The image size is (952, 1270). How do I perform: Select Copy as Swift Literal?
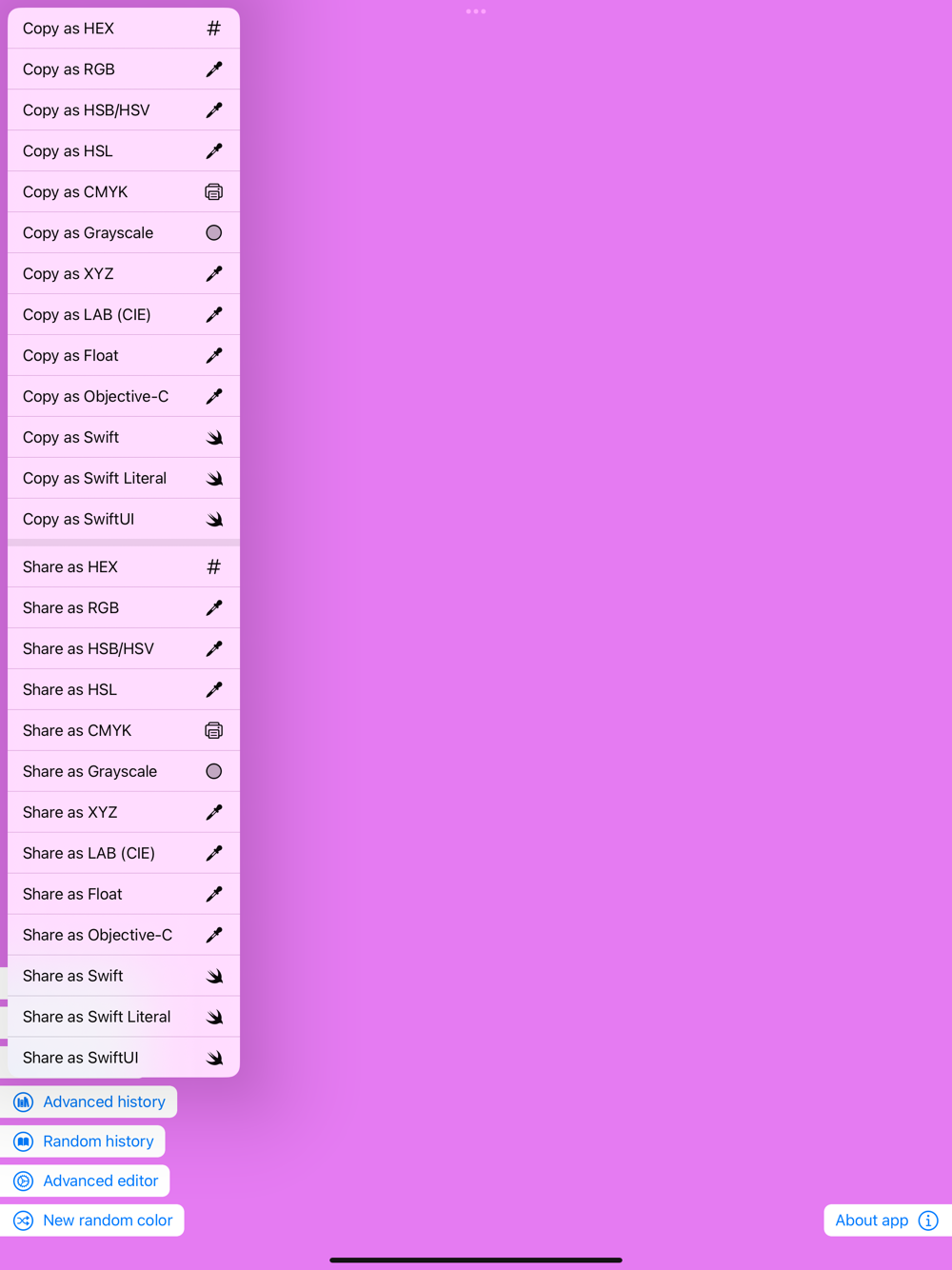124,479
